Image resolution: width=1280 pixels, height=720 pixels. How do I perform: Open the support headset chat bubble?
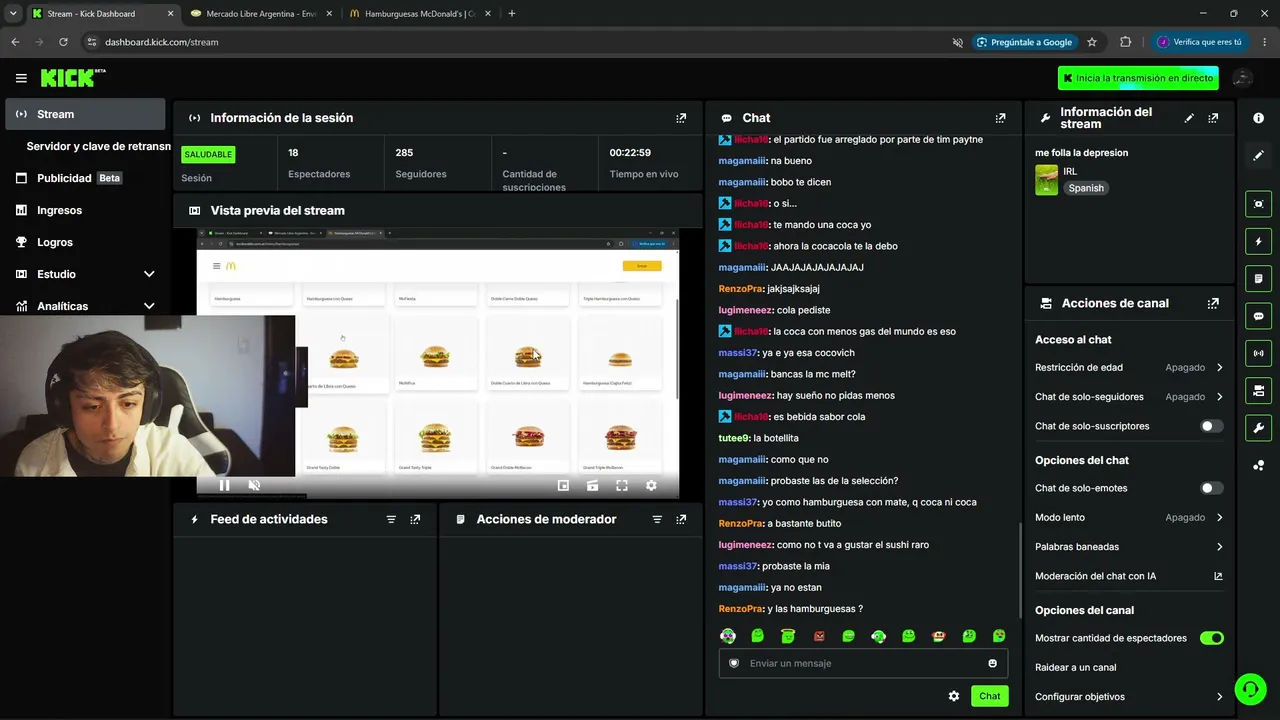(x=1249, y=689)
